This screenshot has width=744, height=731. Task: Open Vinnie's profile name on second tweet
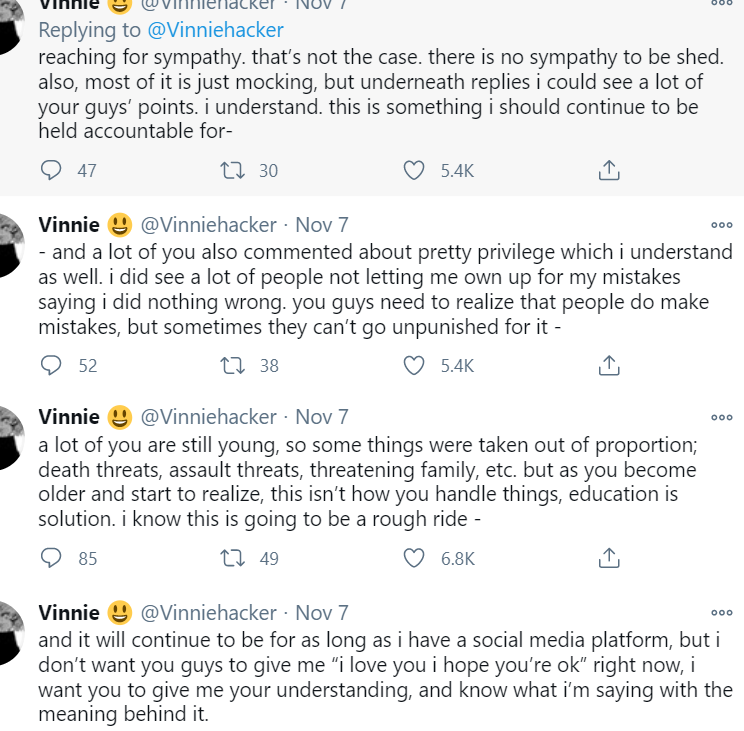[x=69, y=225]
